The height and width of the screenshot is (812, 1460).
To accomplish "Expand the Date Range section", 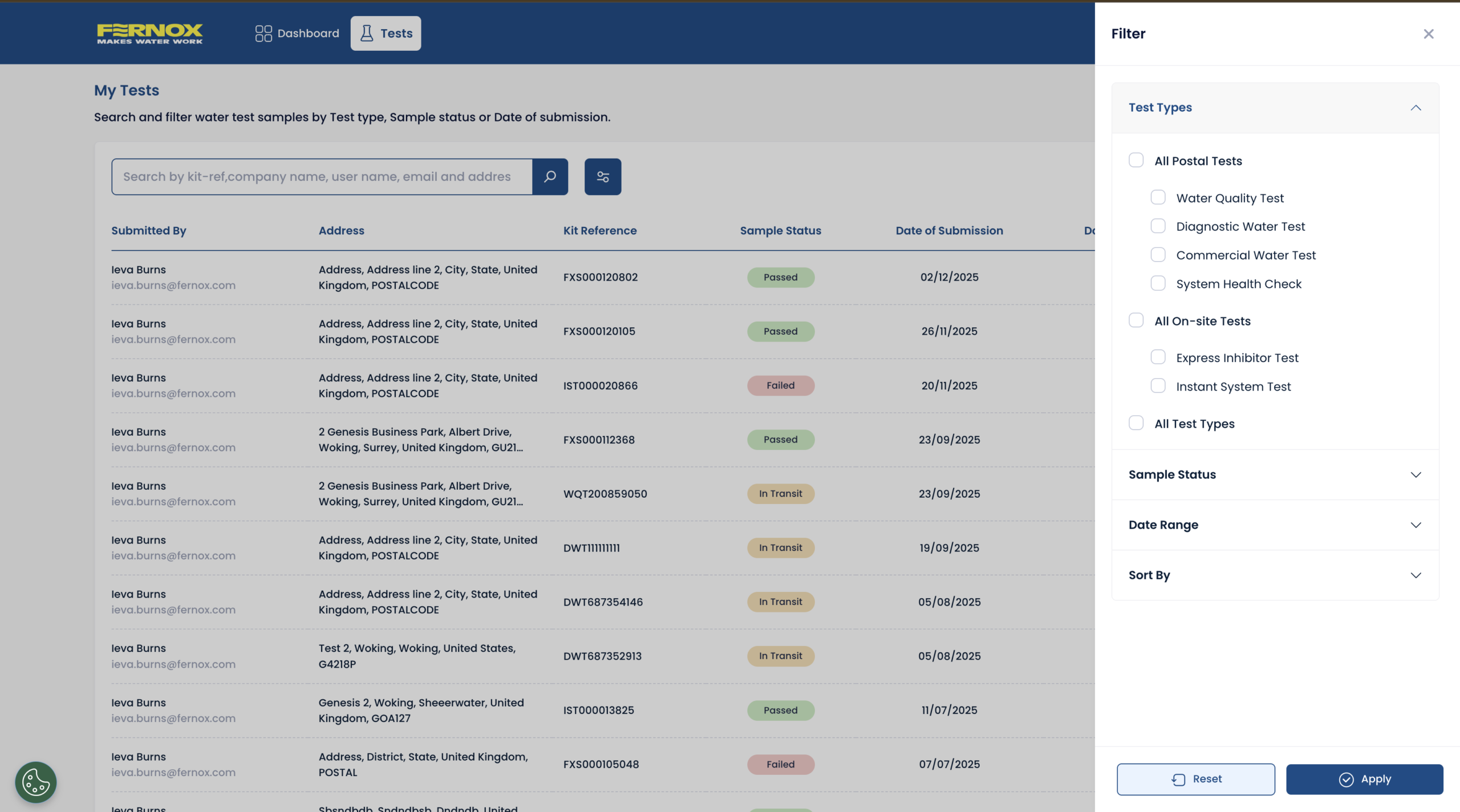I will 1416,525.
